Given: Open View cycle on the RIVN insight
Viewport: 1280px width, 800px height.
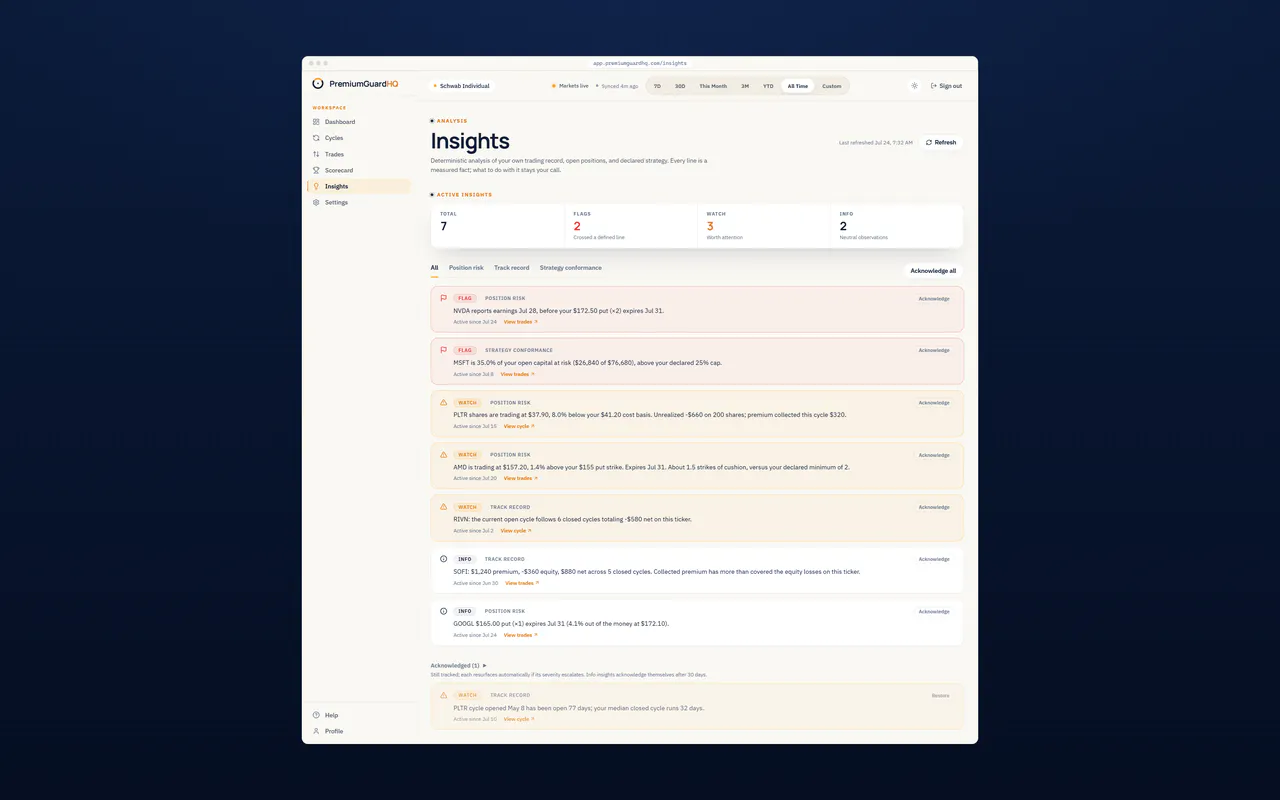Looking at the screenshot, I should click(x=516, y=531).
